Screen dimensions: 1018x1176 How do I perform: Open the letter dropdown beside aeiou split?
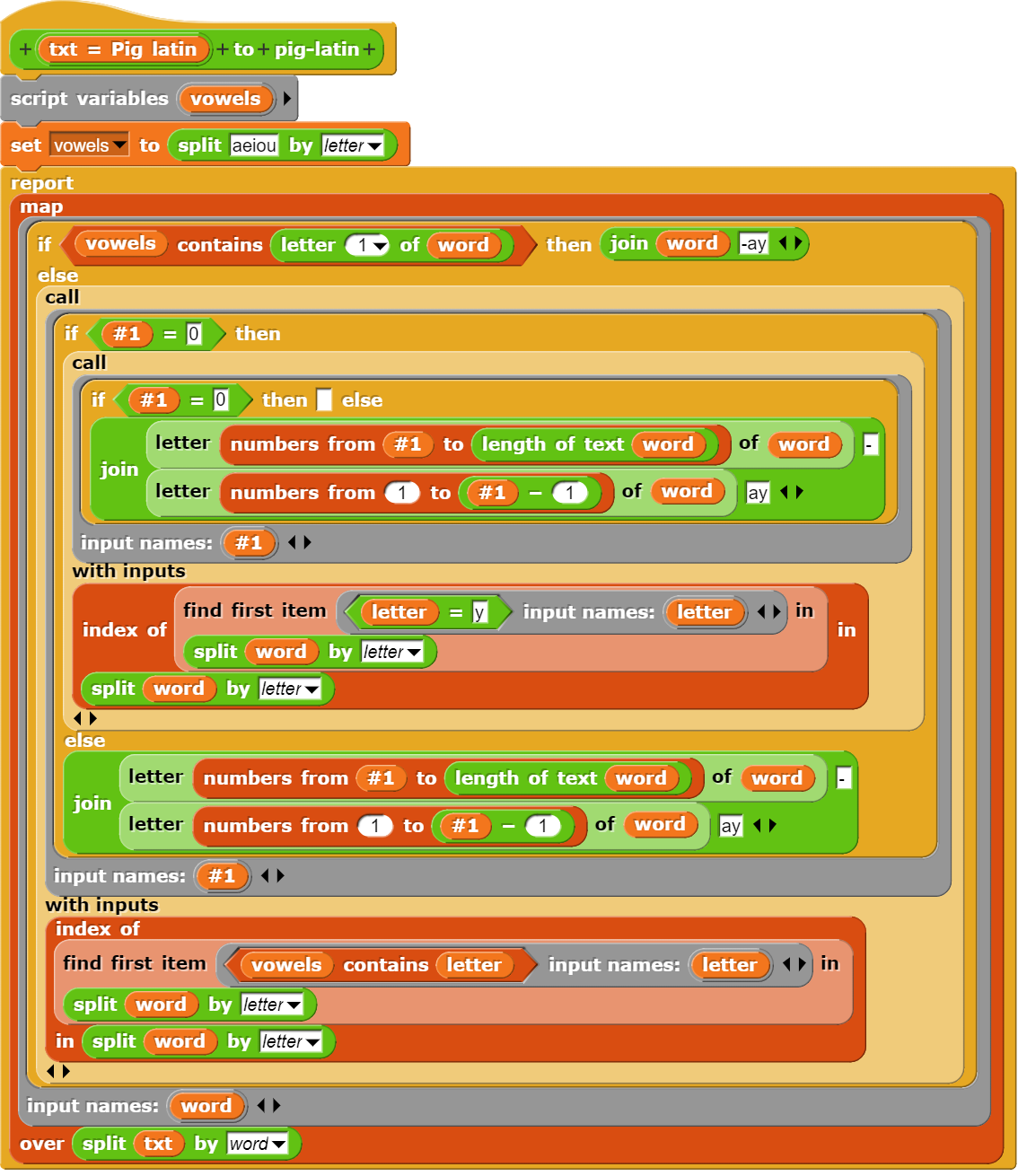[x=374, y=146]
